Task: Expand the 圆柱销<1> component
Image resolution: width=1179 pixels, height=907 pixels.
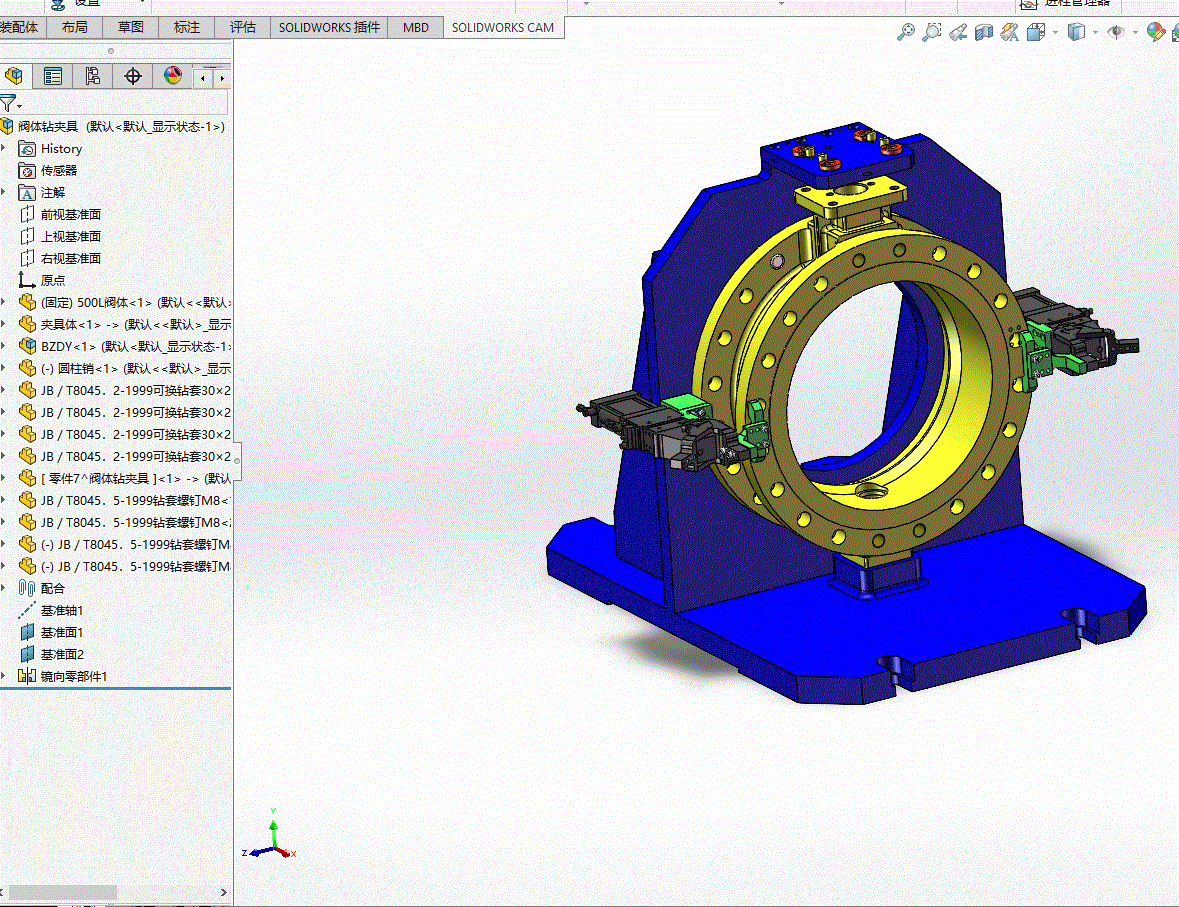Action: tap(4, 368)
